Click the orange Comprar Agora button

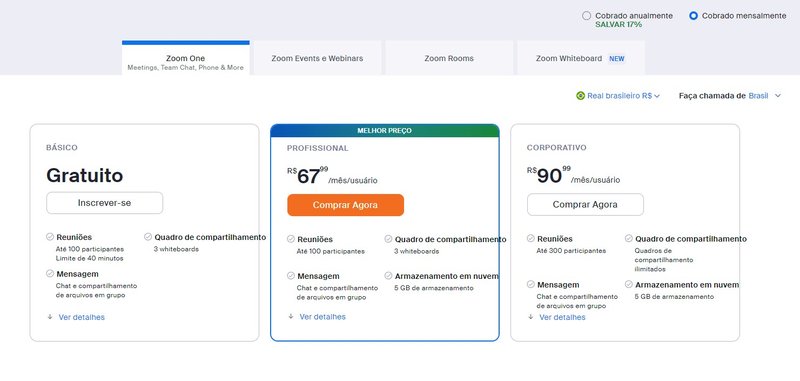[345, 205]
